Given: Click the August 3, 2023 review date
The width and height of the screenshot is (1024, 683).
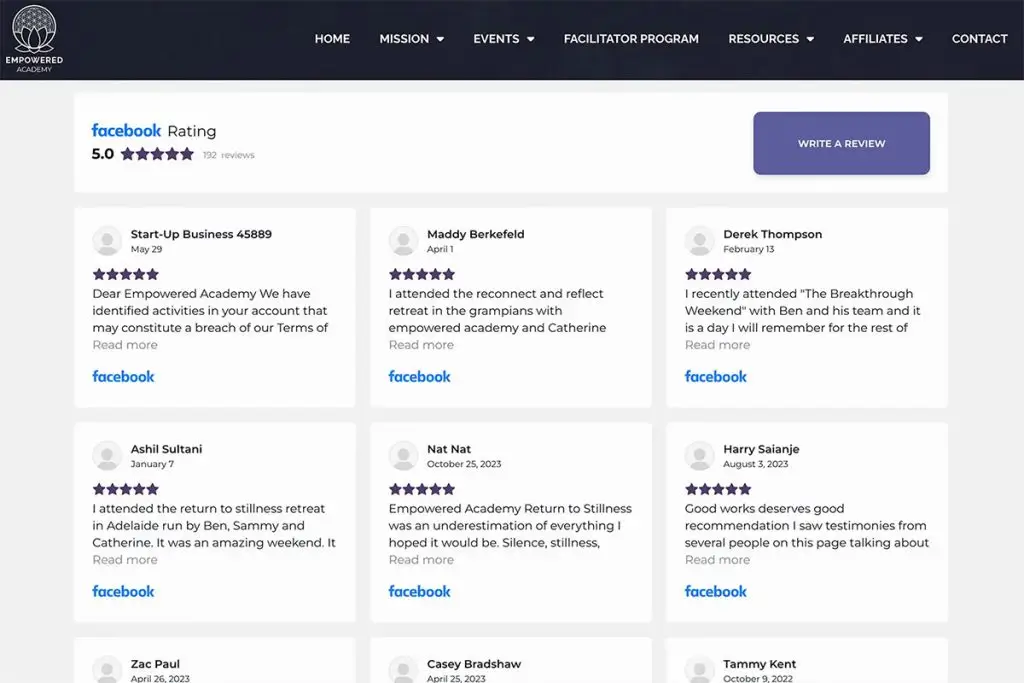Looking at the screenshot, I should 756,464.
